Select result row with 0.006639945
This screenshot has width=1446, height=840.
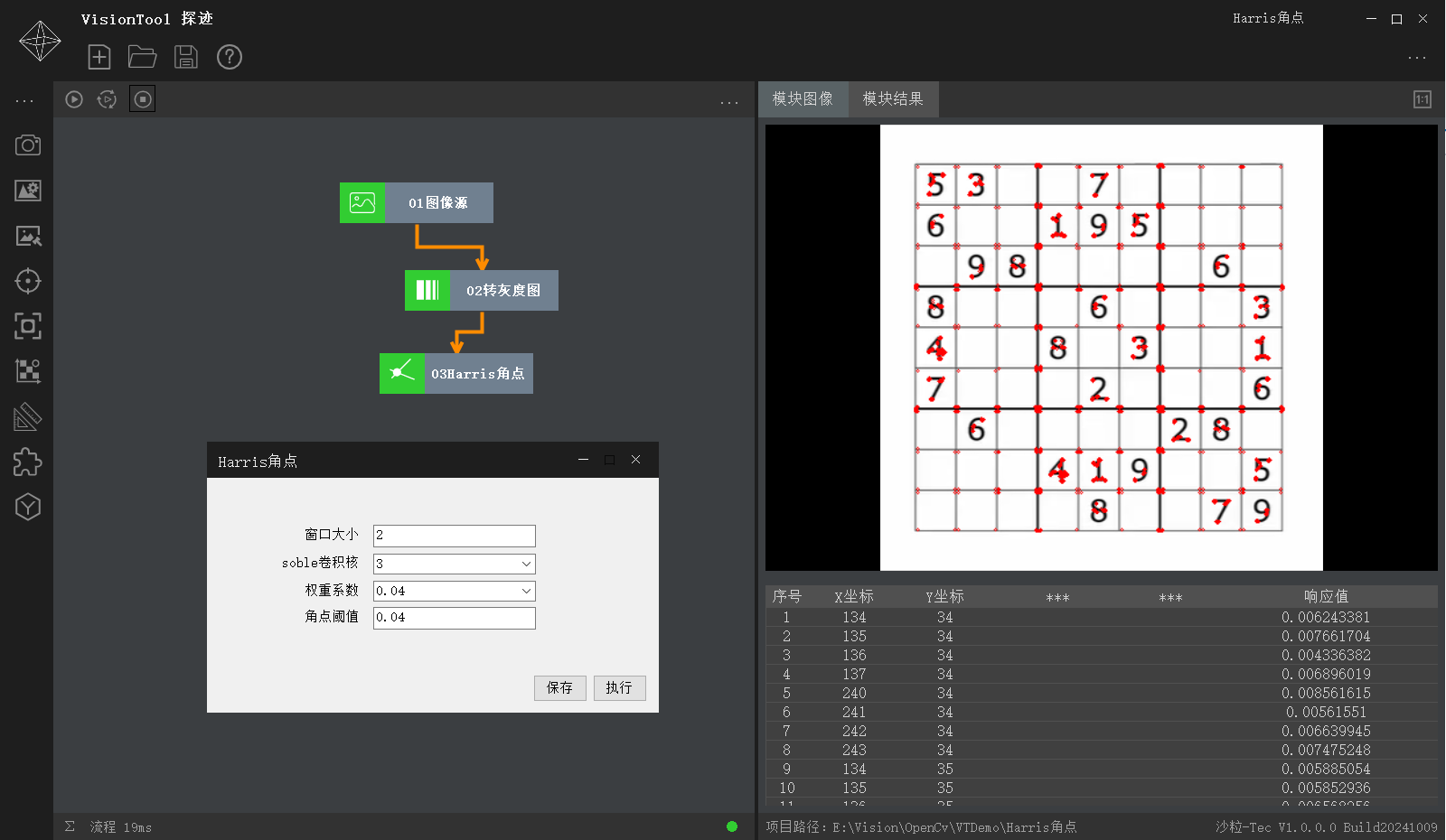[1102, 731]
